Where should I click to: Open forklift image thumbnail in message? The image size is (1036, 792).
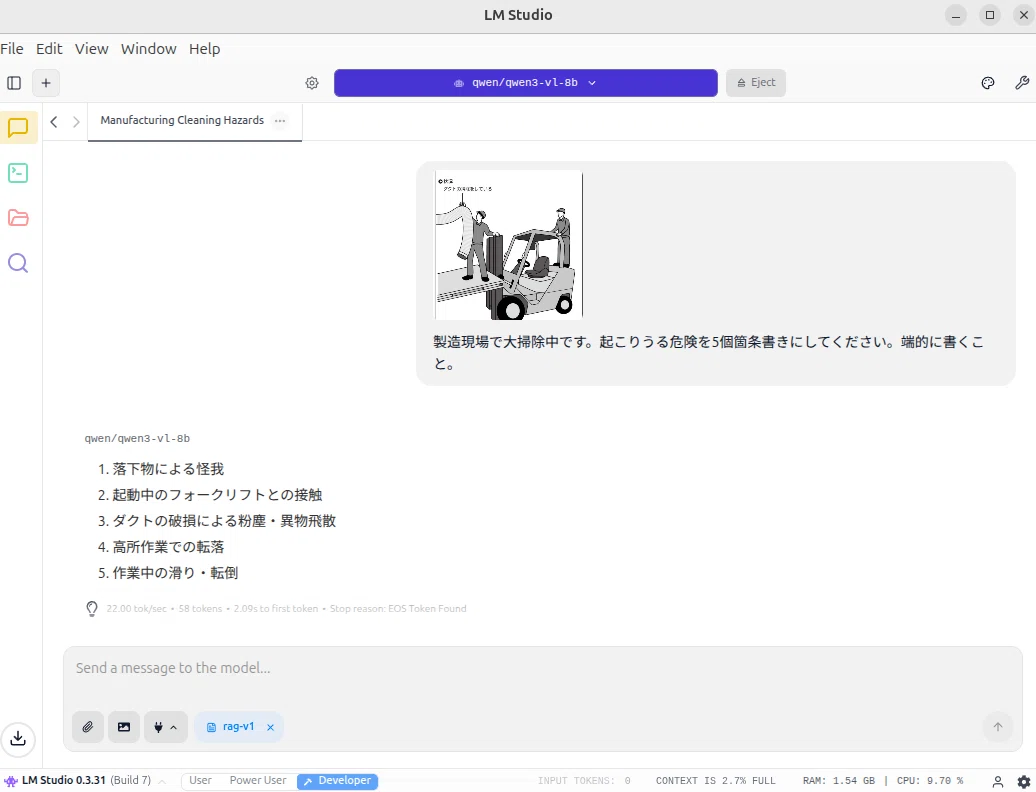tap(508, 245)
